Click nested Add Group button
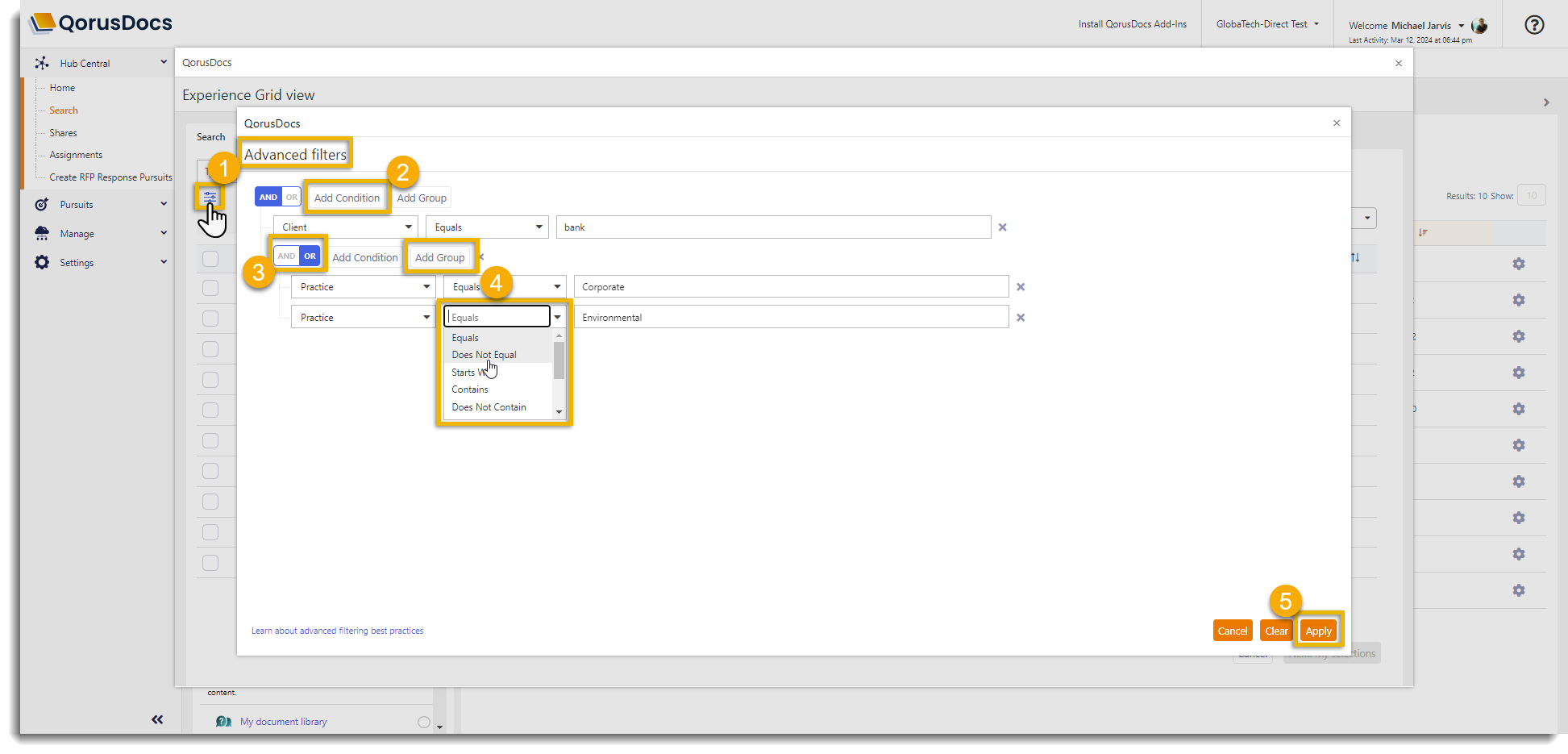The image size is (1568, 754). 440,257
